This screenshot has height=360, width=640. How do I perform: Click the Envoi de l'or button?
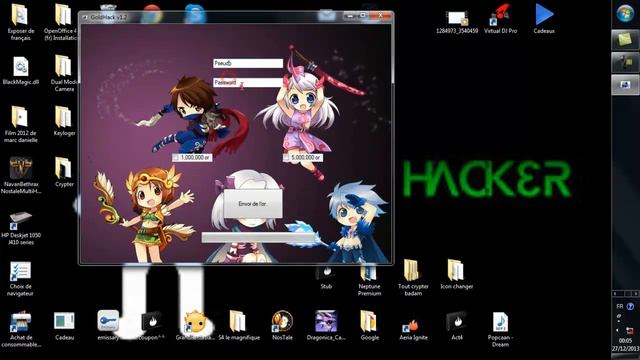253,204
